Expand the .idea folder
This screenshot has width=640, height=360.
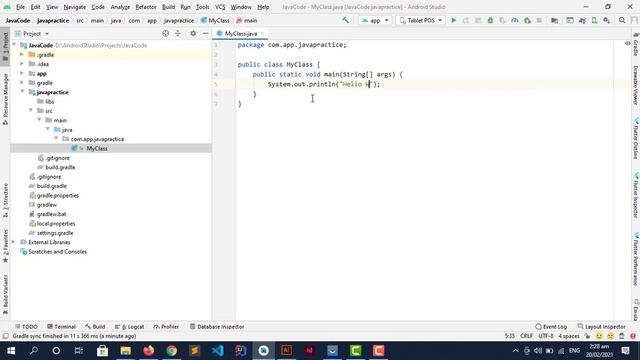pos(22,64)
